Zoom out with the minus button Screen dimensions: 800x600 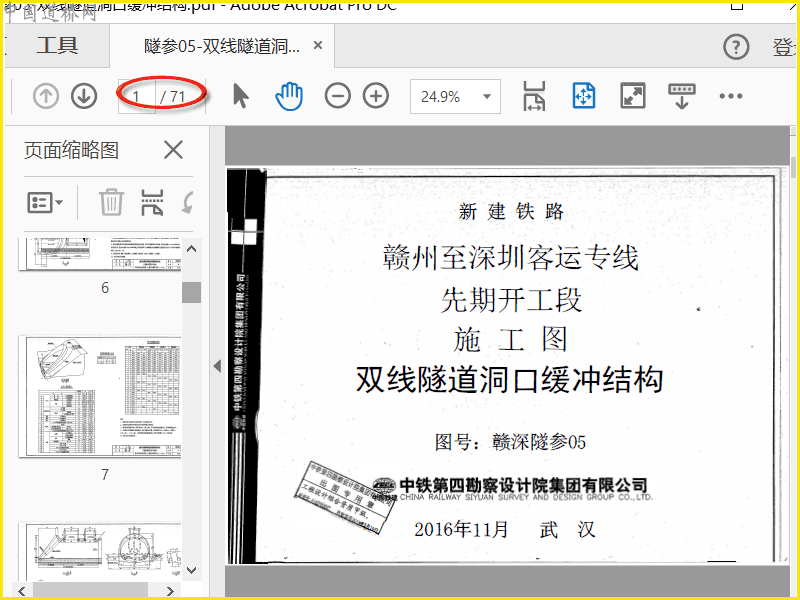[338, 96]
